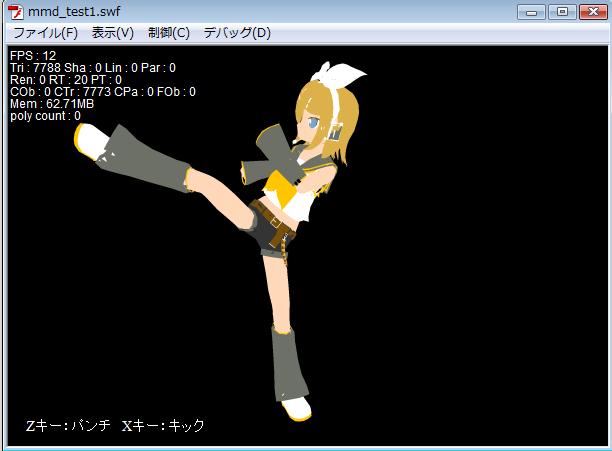Image resolution: width=612 pixels, height=451 pixels.
Task: Click the 'Mem : 62.71MB' text
Action: [x=52, y=104]
